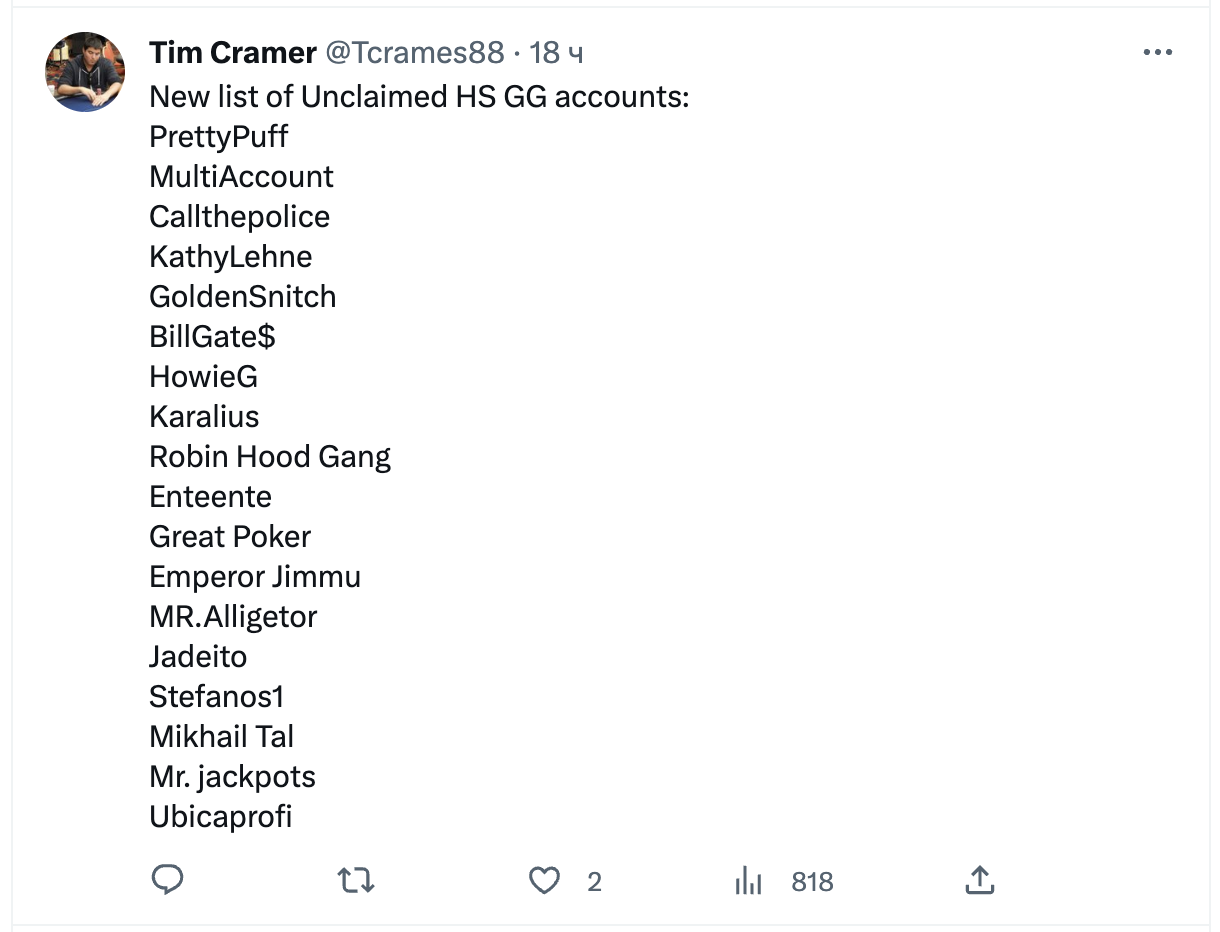Open the Tim Cramer display name link
The width and height of the screenshot is (1220, 932).
click(x=233, y=53)
